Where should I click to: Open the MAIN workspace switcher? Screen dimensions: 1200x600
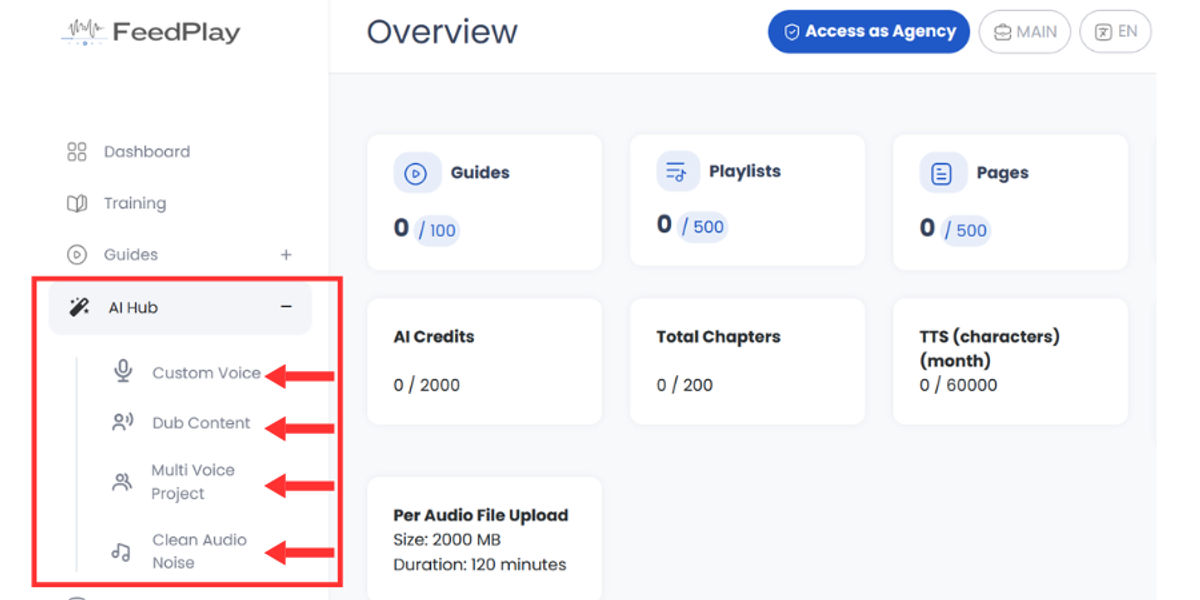[x=1025, y=32]
